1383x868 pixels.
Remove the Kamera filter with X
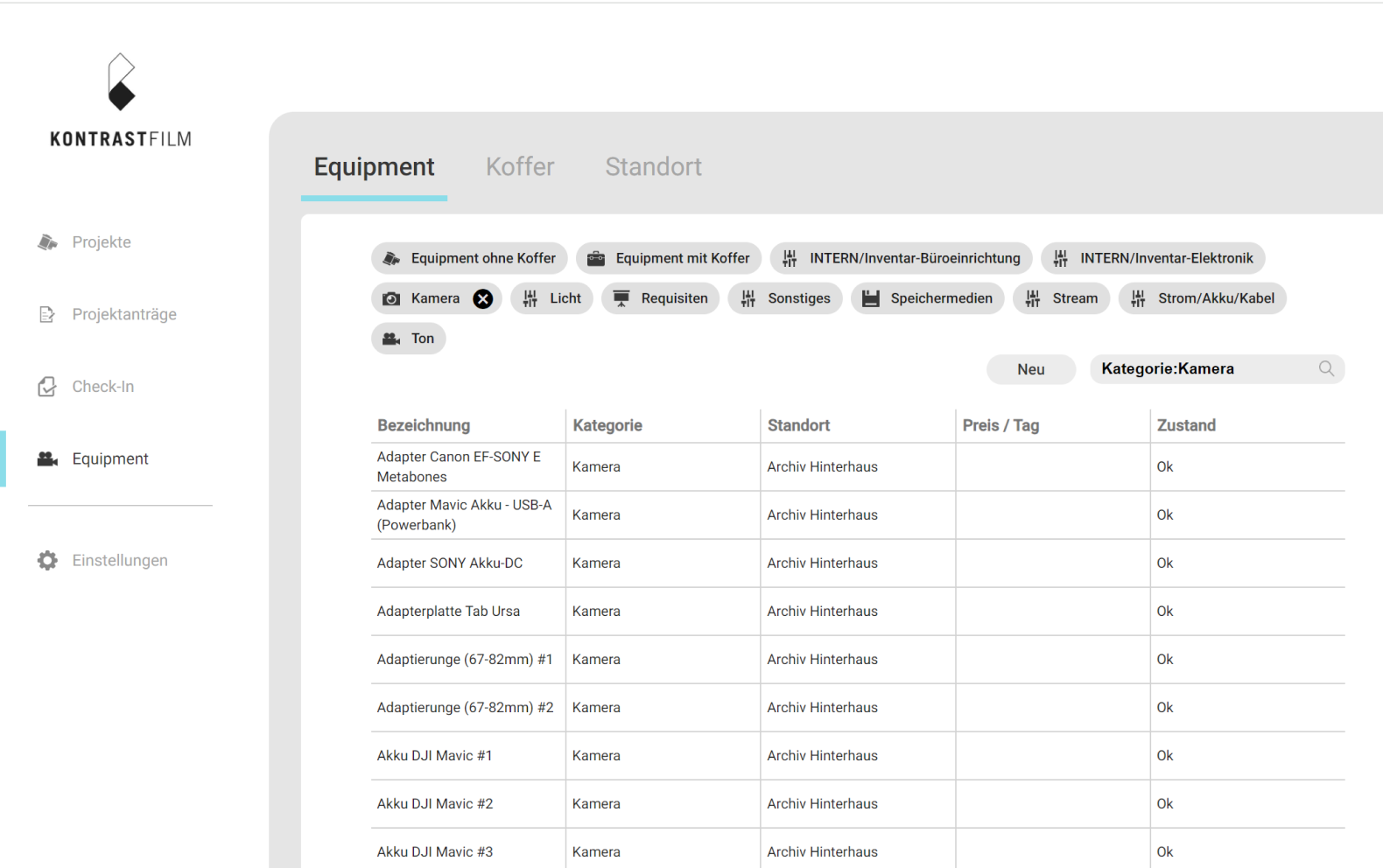pyautogui.click(x=482, y=299)
